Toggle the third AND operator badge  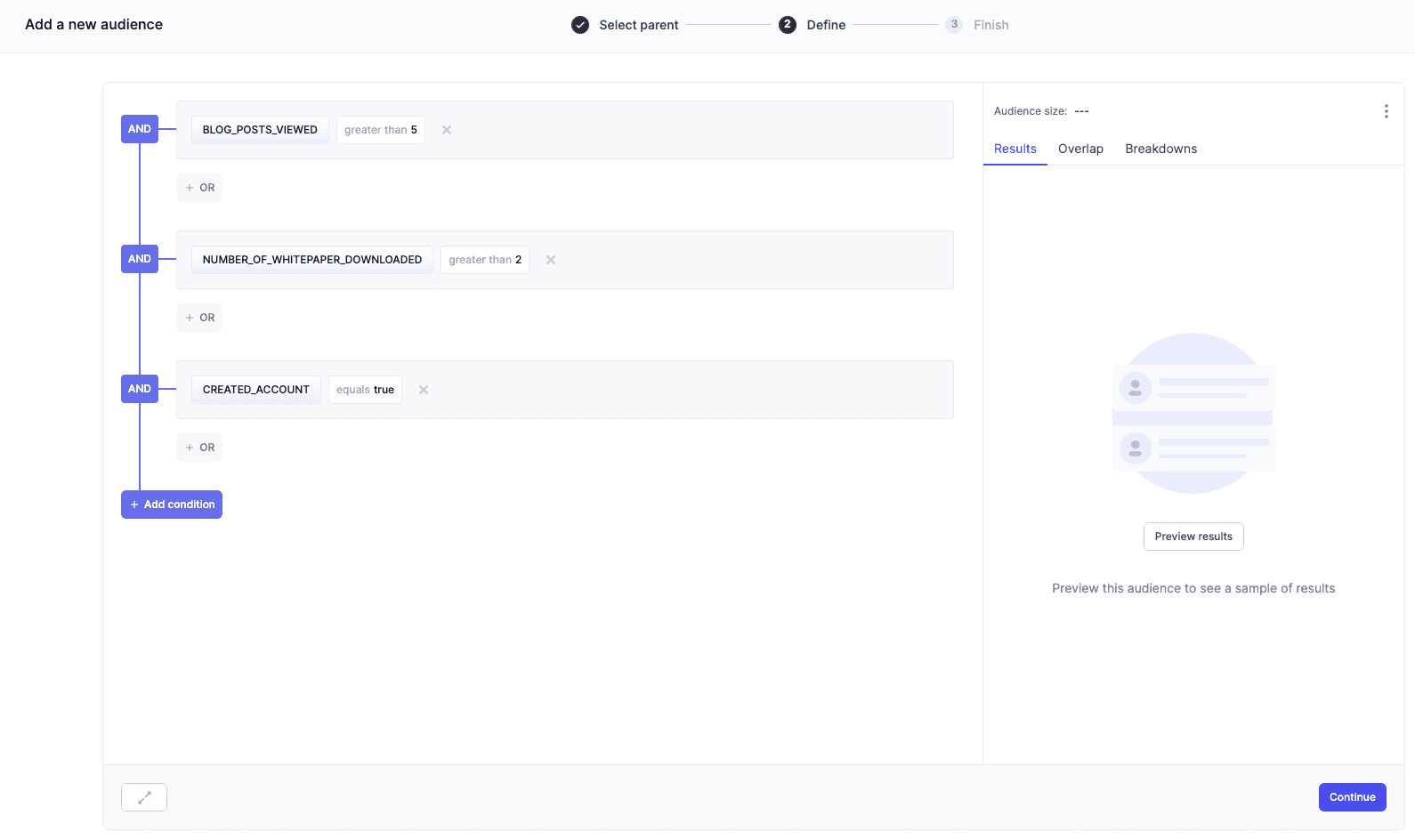pos(140,389)
